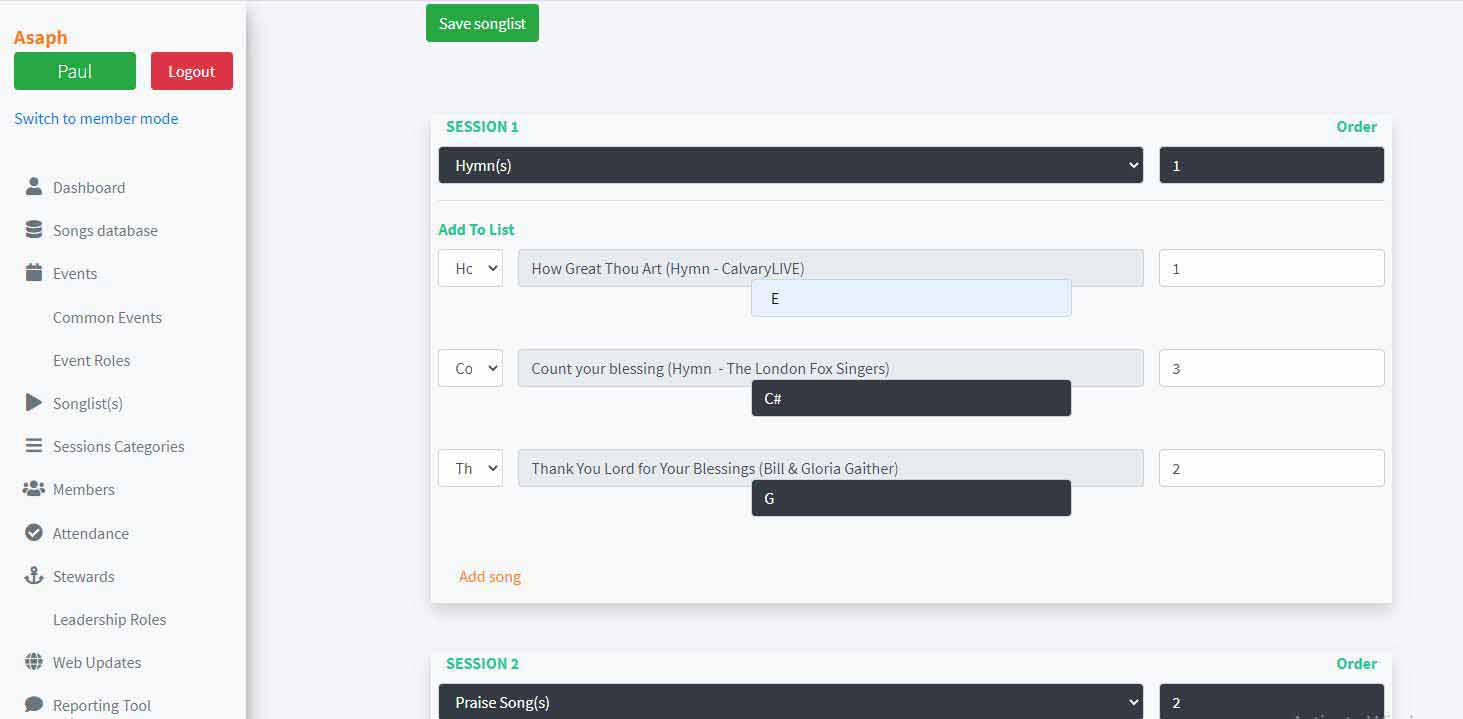Go to Leadership Roles menu item

(109, 619)
